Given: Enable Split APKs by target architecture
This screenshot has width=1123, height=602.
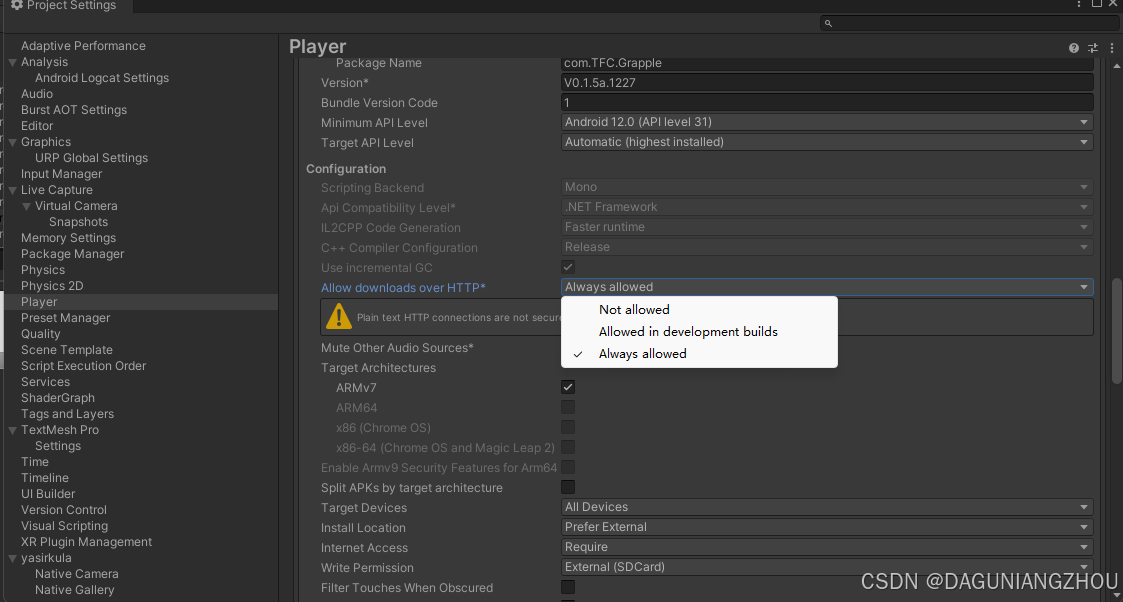Looking at the screenshot, I should click(x=568, y=487).
